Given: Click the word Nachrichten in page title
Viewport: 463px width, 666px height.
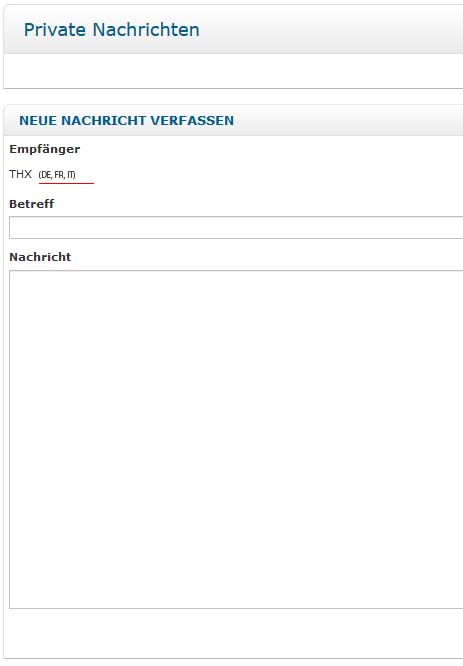Looking at the screenshot, I should 146,30.
